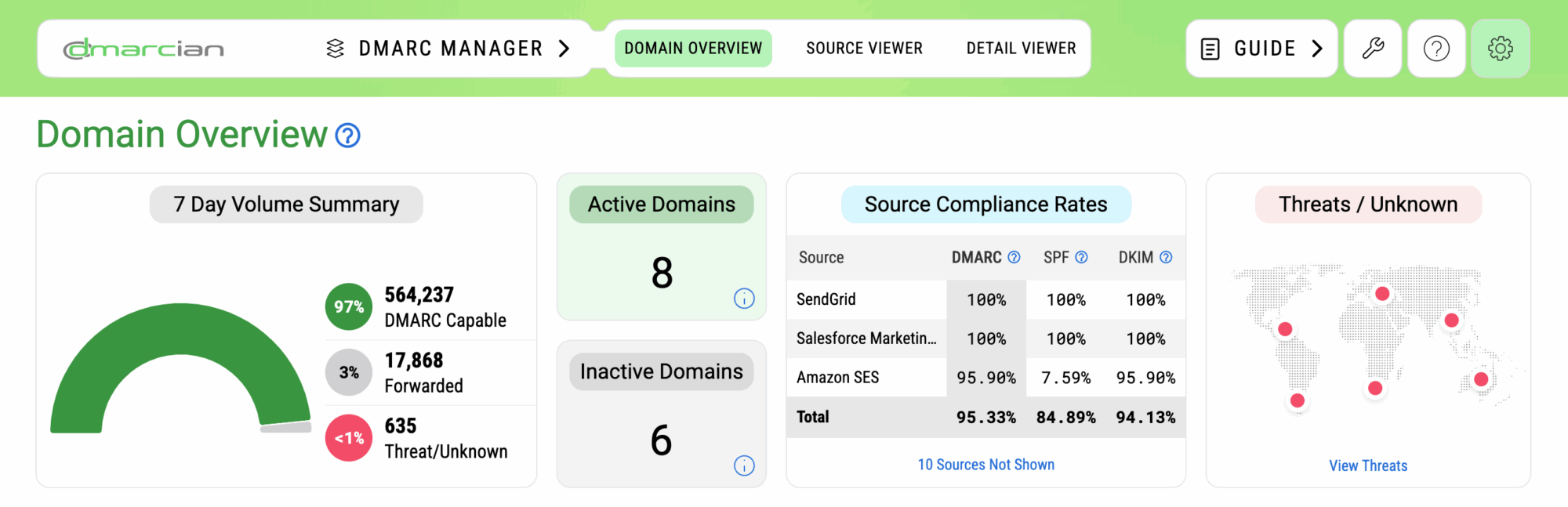
Task: Click the southern Africa threat marker
Action: [1375, 388]
